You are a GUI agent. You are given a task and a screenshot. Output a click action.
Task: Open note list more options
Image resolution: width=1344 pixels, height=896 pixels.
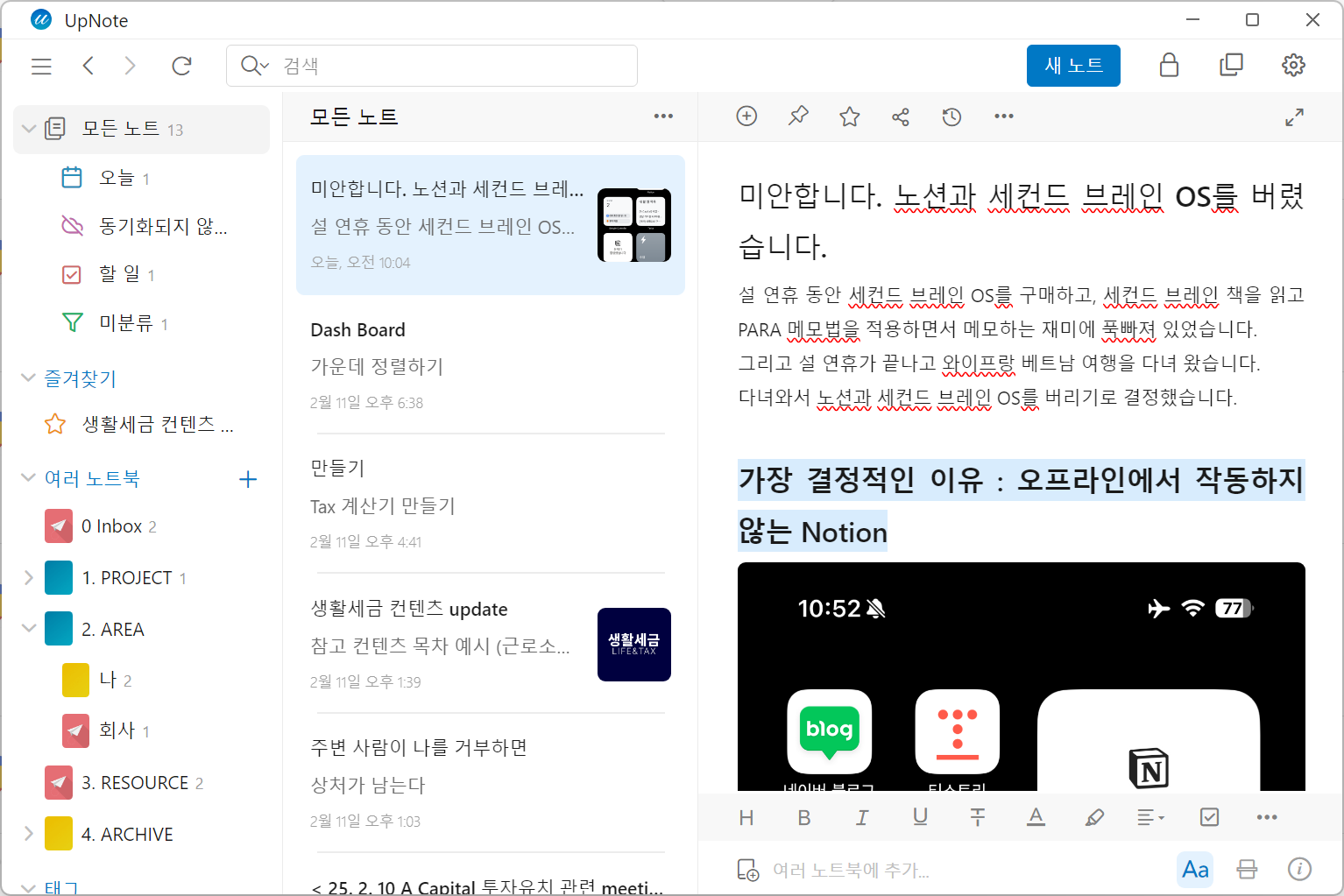(663, 116)
